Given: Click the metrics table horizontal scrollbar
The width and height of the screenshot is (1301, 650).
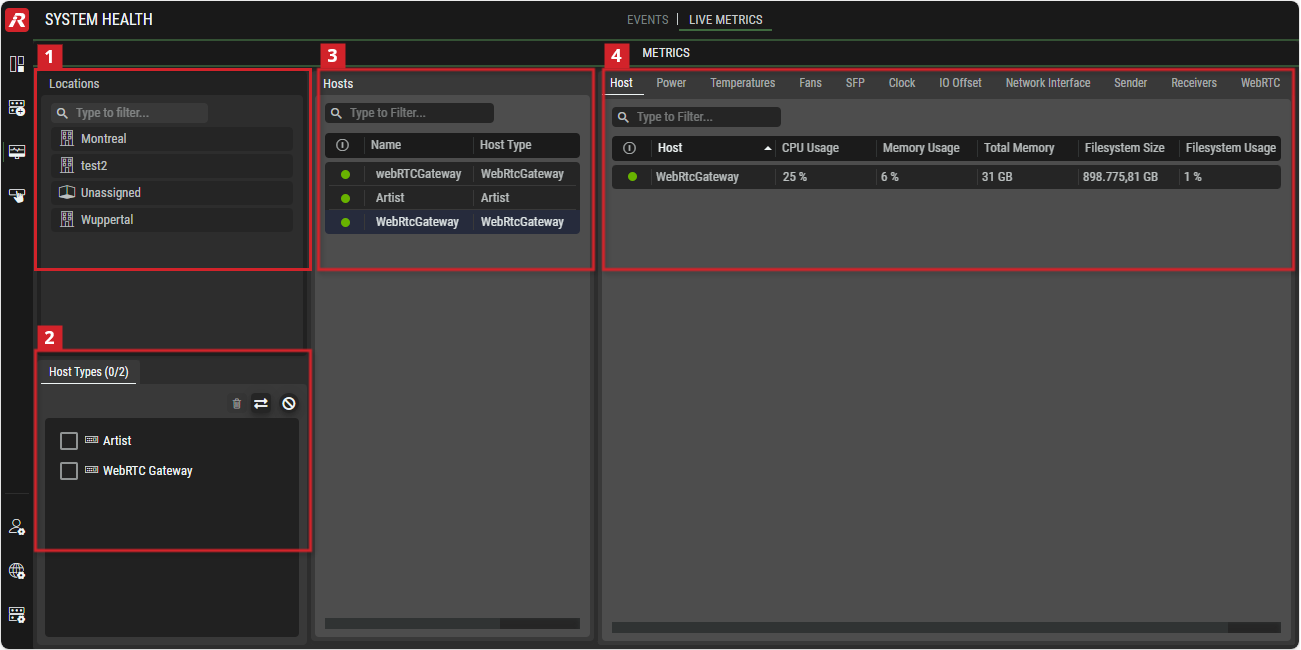Looking at the screenshot, I should pyautogui.click(x=920, y=628).
